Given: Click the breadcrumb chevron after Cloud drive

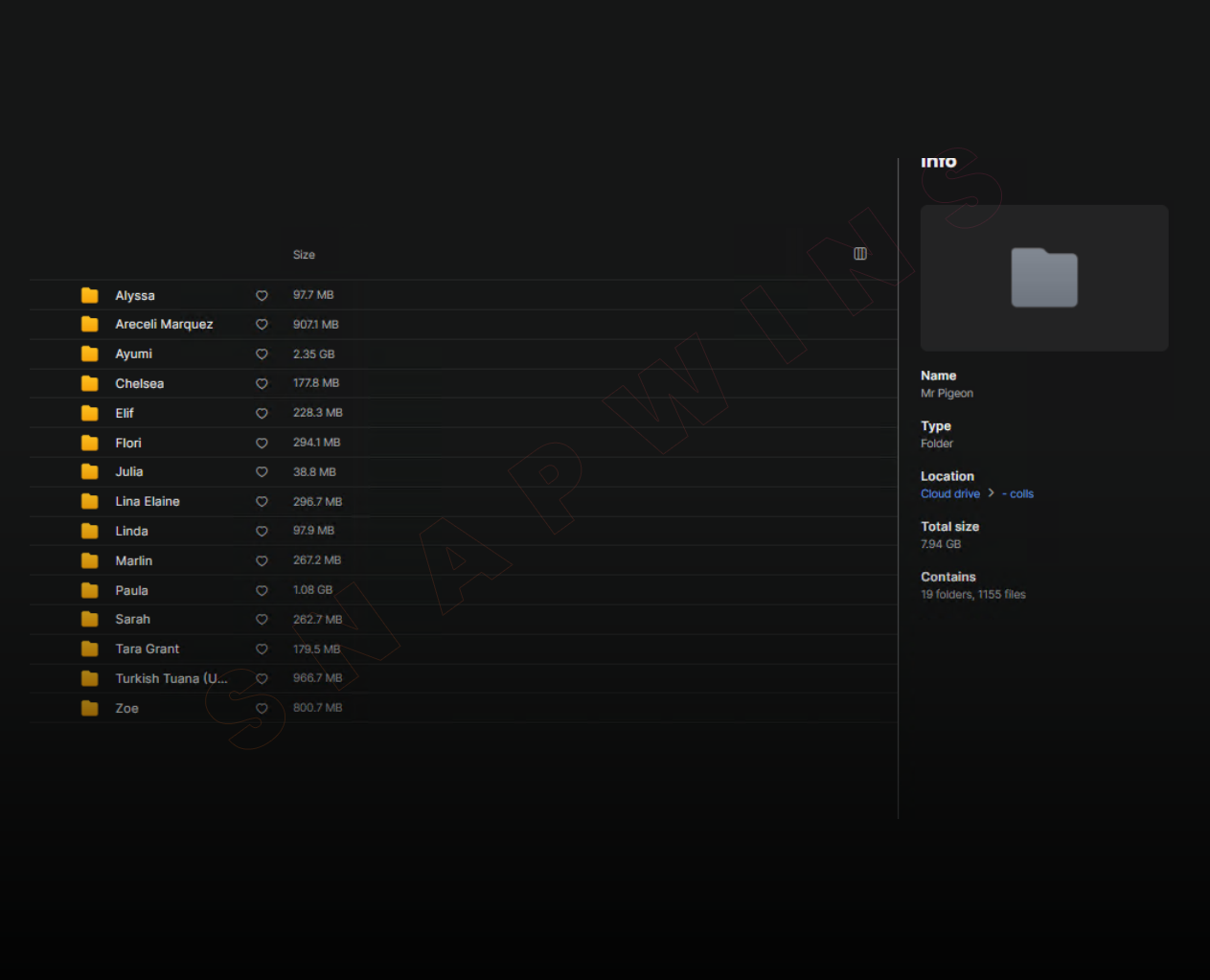Looking at the screenshot, I should (991, 493).
